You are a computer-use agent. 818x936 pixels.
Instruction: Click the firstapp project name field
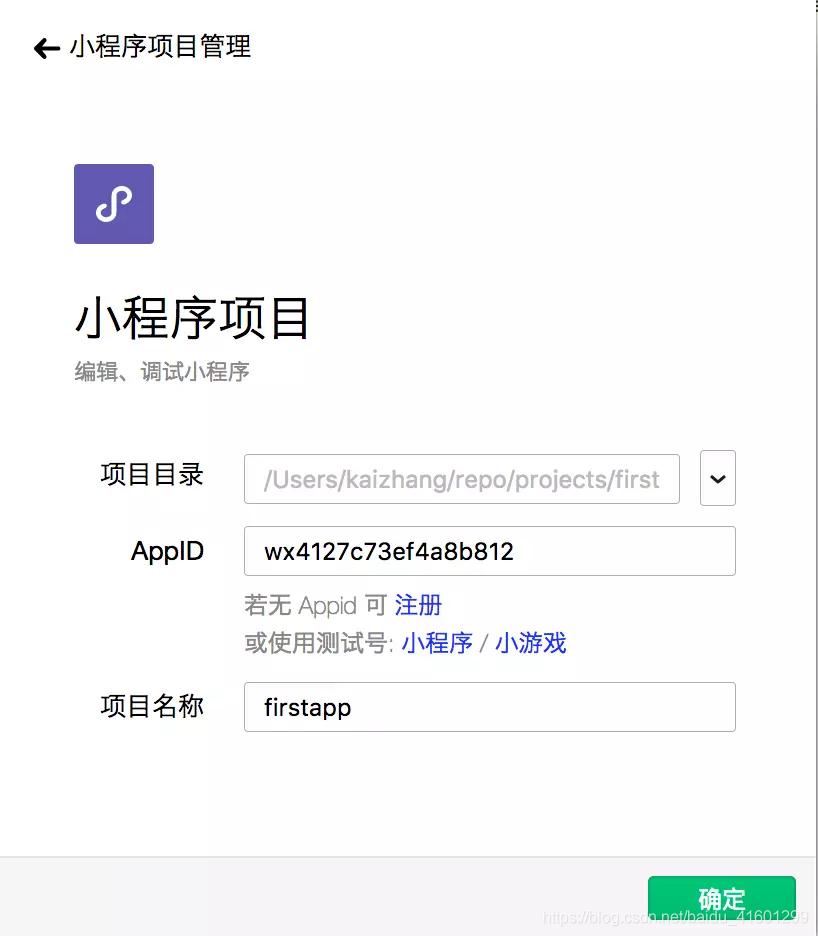[489, 707]
